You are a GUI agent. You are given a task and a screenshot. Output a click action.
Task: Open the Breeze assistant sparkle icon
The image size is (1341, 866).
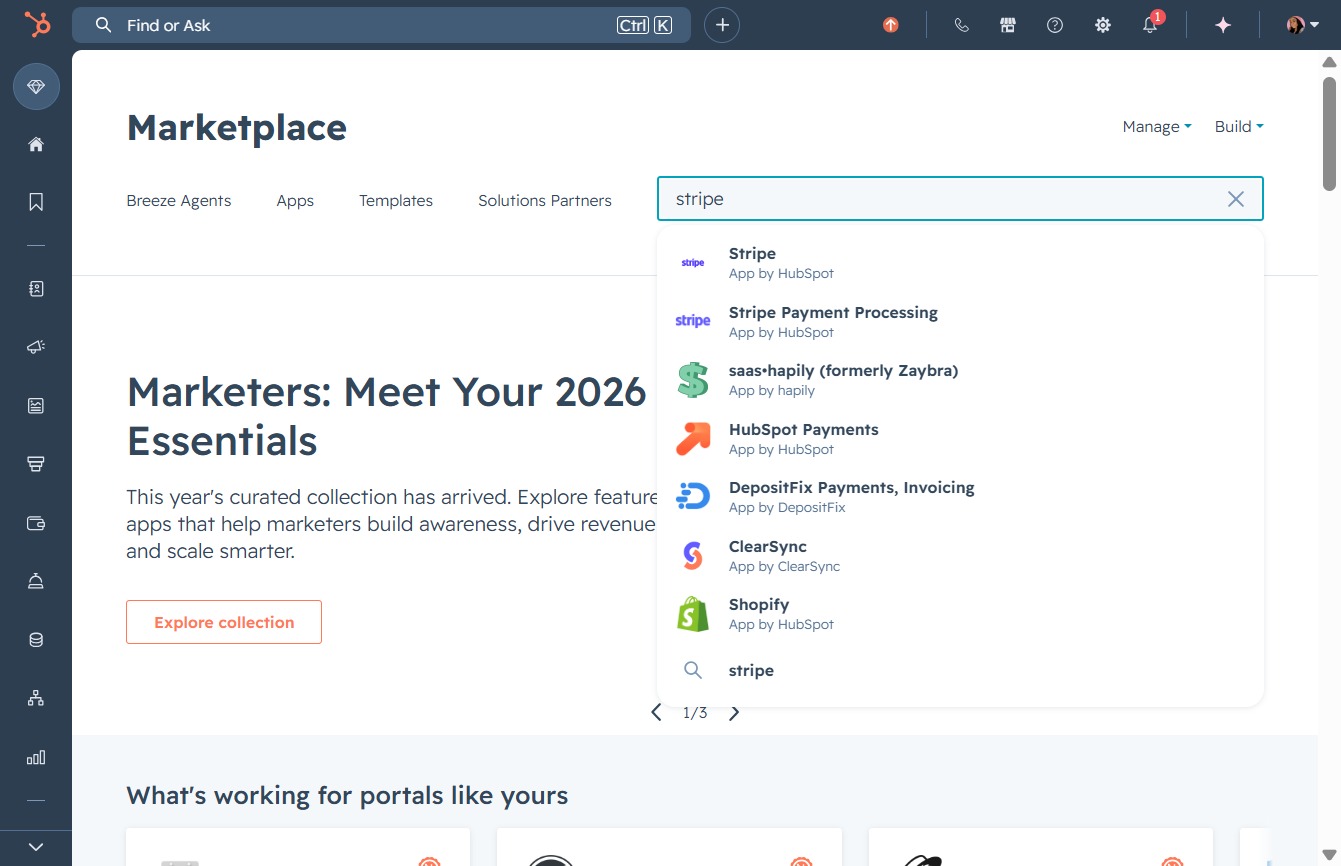click(x=1223, y=25)
